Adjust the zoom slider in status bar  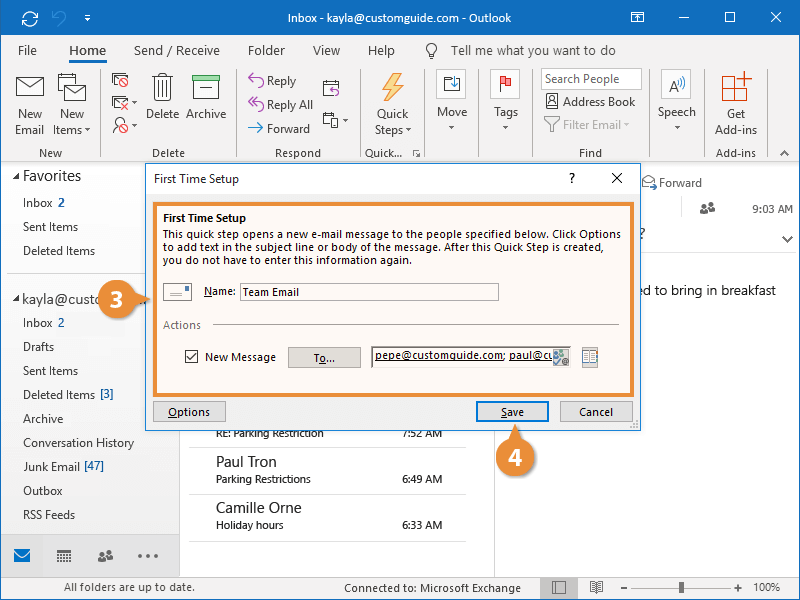click(682, 588)
